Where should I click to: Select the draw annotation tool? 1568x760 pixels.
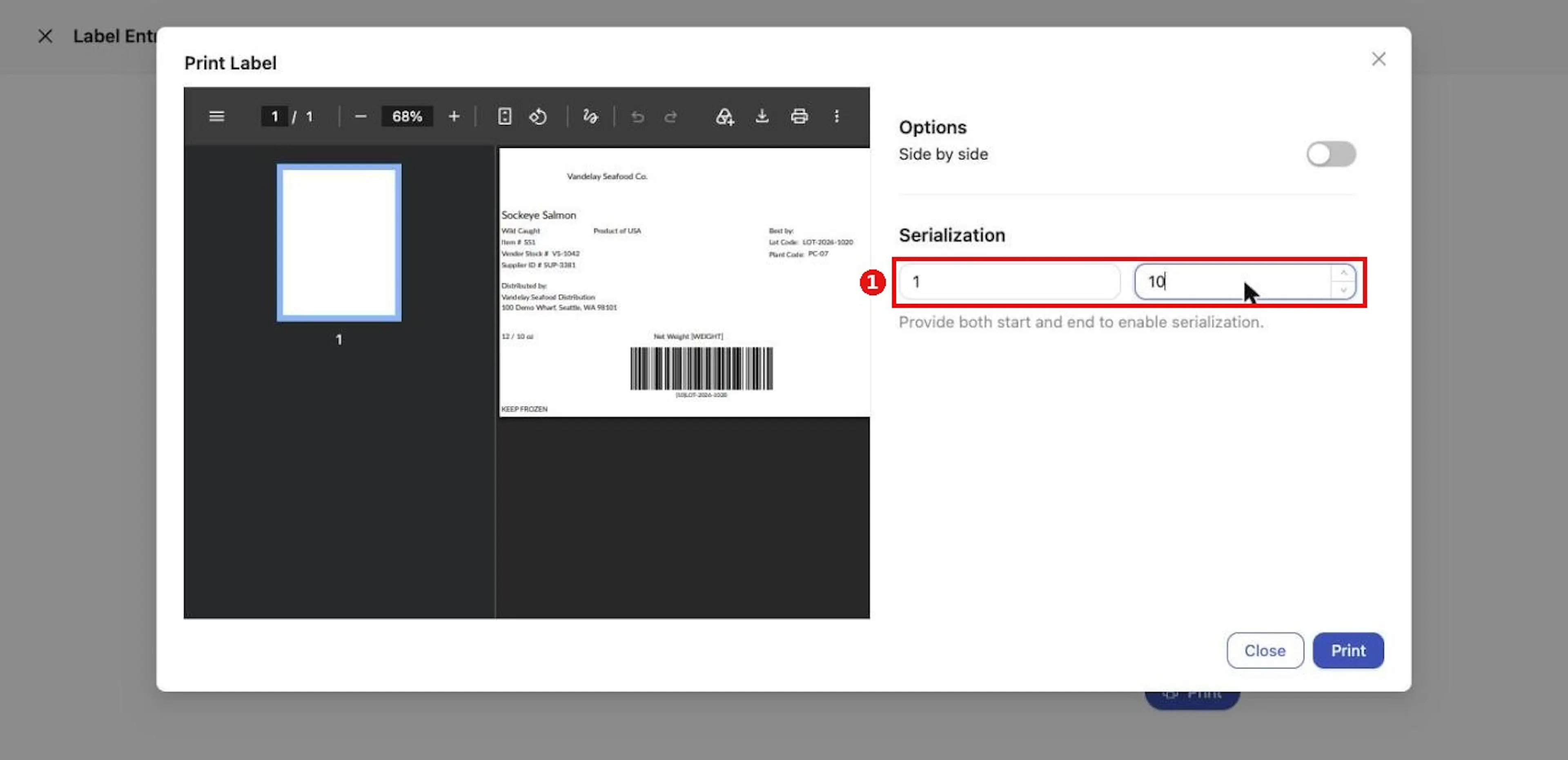click(590, 116)
